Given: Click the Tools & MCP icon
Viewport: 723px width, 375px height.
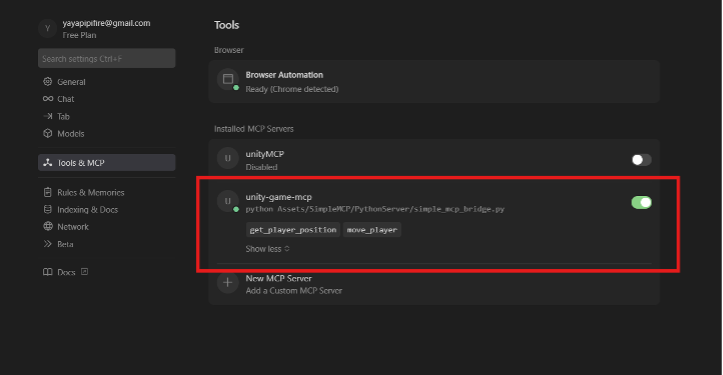Looking at the screenshot, I should coord(47,162).
